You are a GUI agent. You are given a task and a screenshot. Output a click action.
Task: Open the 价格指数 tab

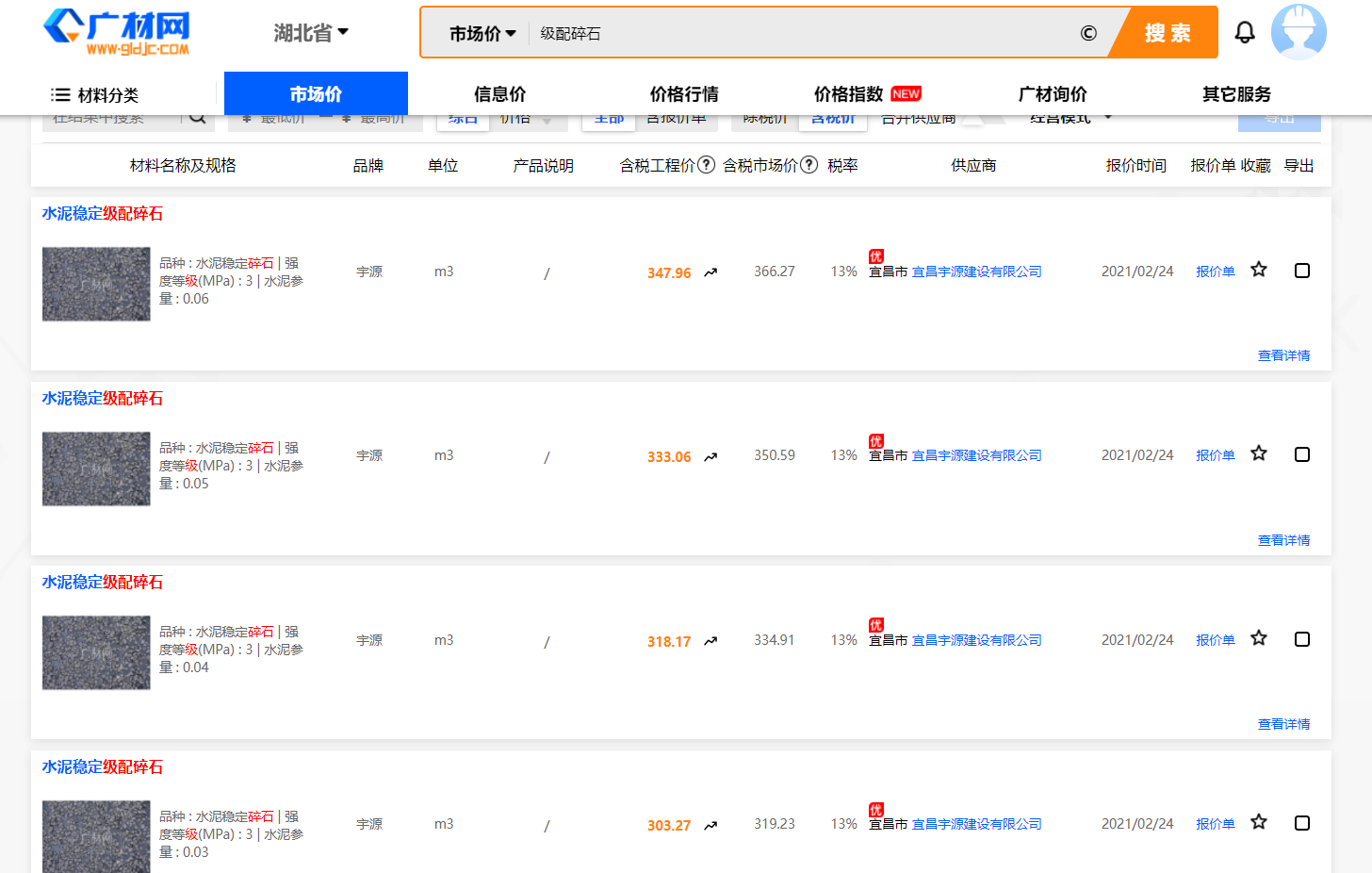point(848,93)
